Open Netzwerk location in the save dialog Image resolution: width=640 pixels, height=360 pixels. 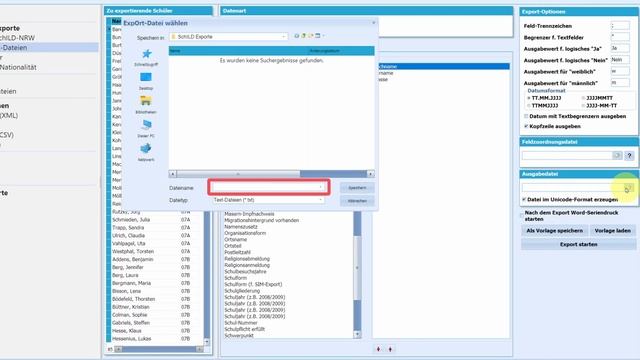tap(146, 152)
